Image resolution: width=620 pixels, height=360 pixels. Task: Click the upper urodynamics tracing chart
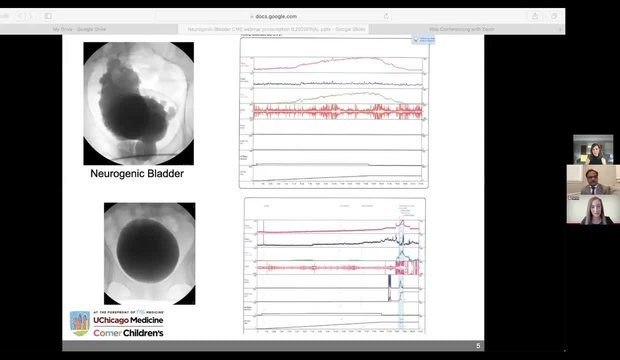click(x=334, y=113)
